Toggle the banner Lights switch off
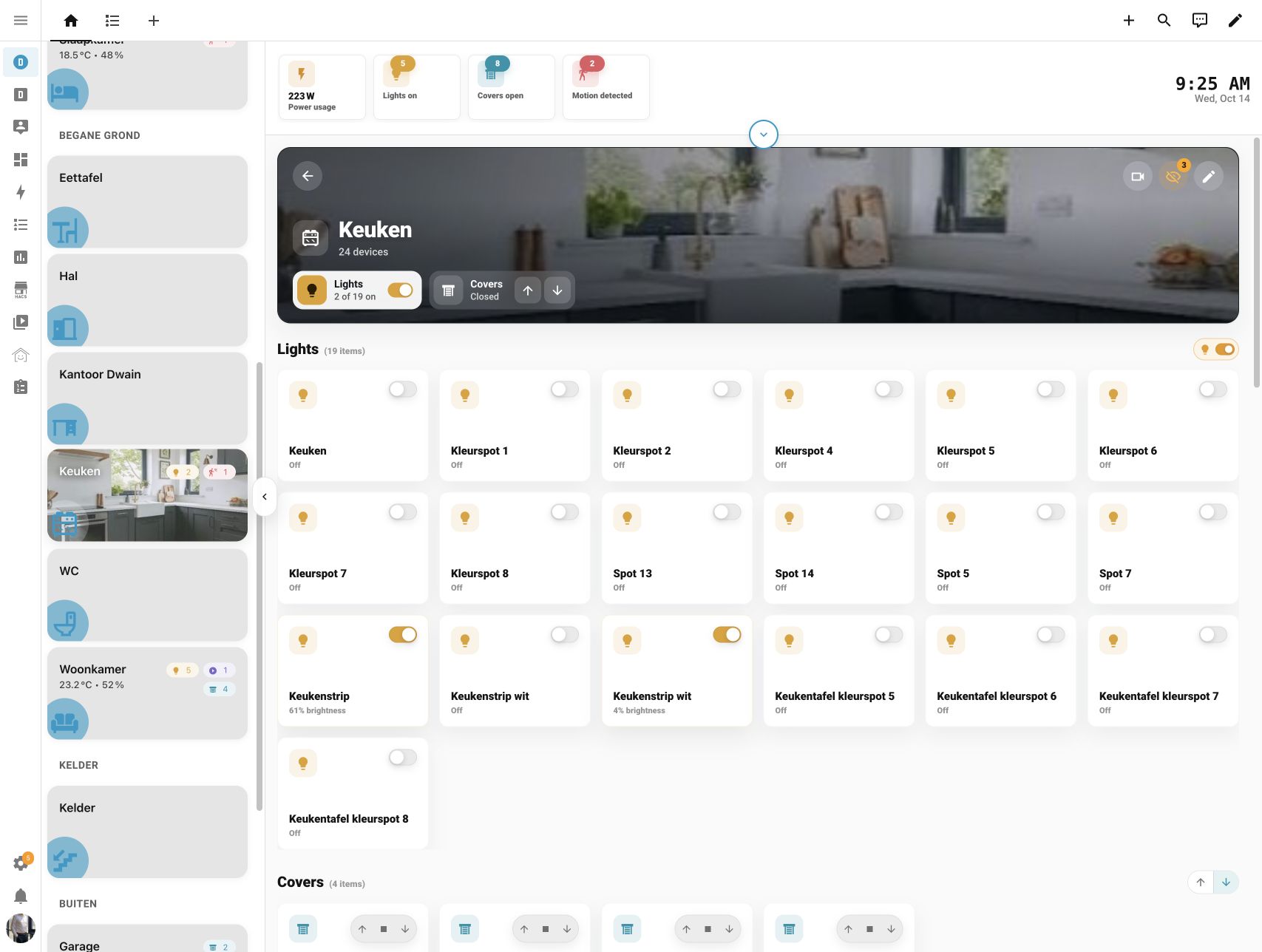Viewport: 1262px width, 952px height. pos(400,290)
